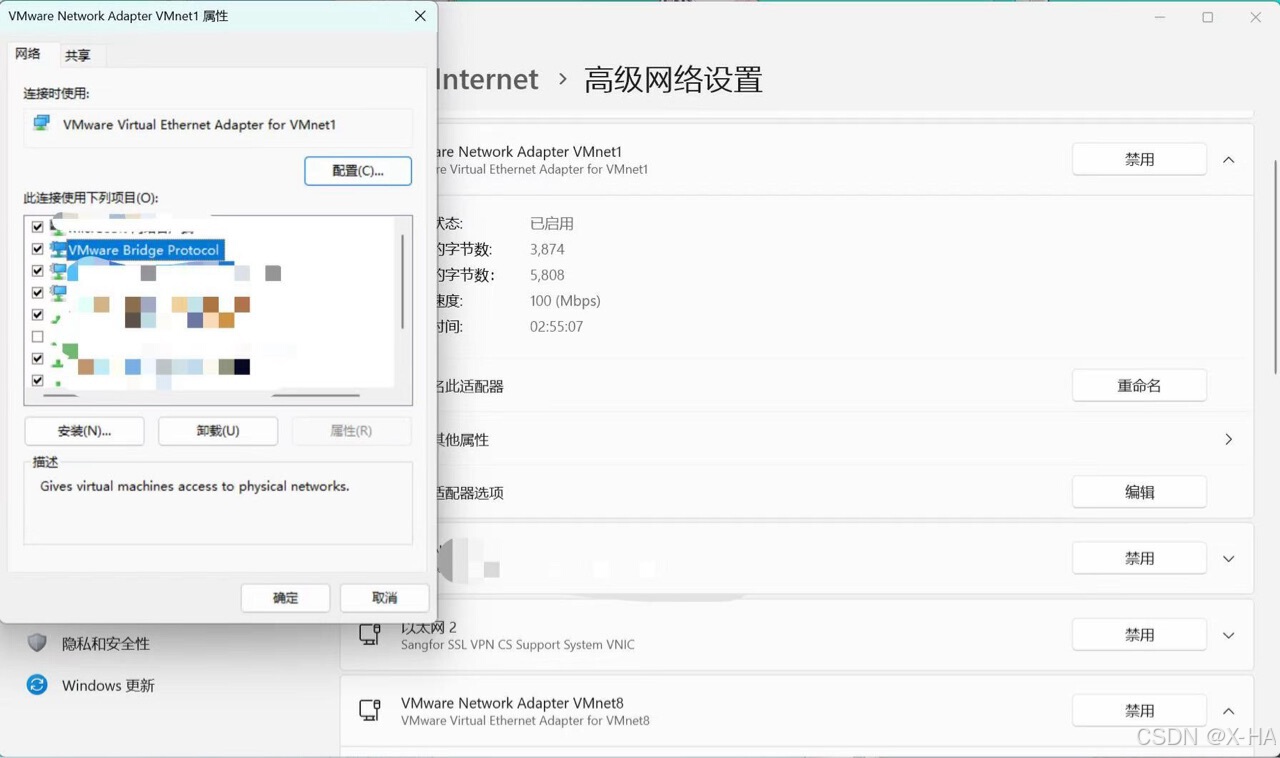
Task: Click the greyed 属性(R) button
Action: click(x=351, y=431)
